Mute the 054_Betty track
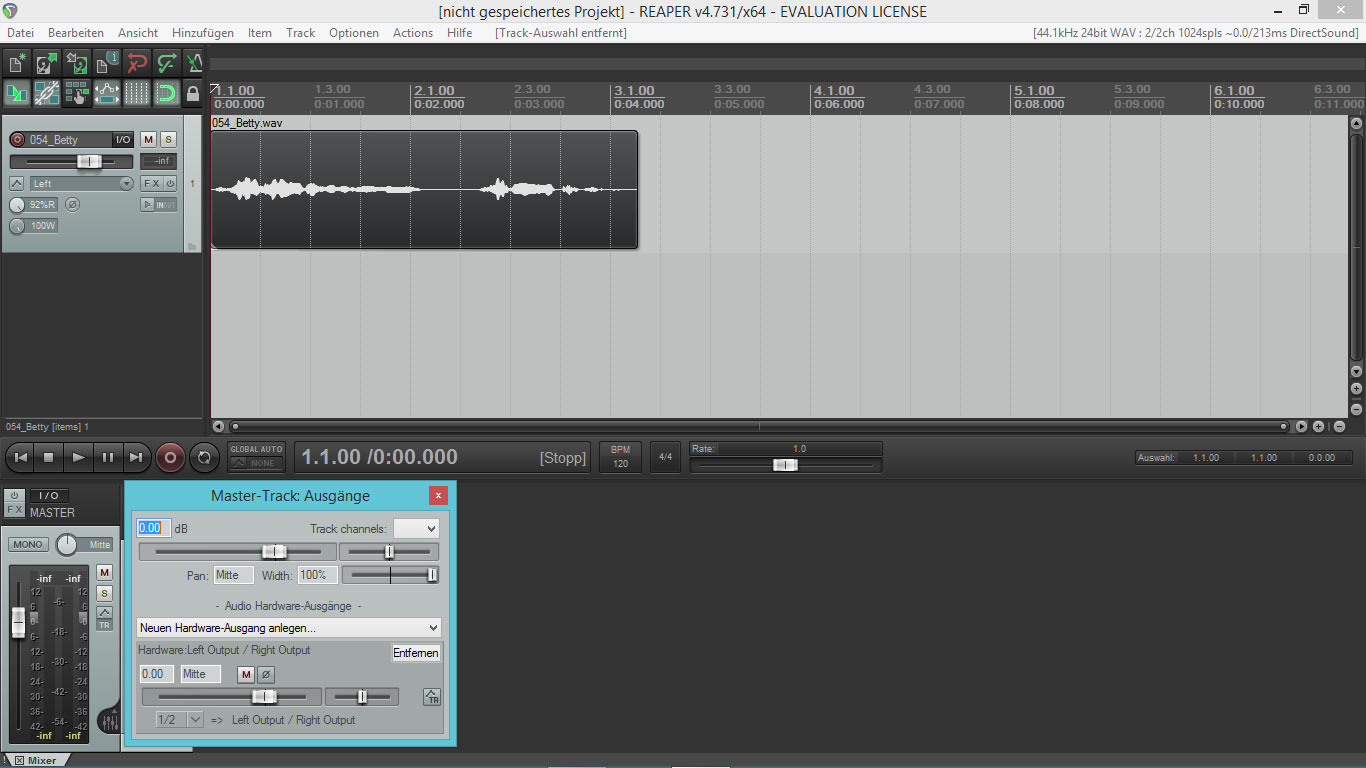 [x=148, y=140]
